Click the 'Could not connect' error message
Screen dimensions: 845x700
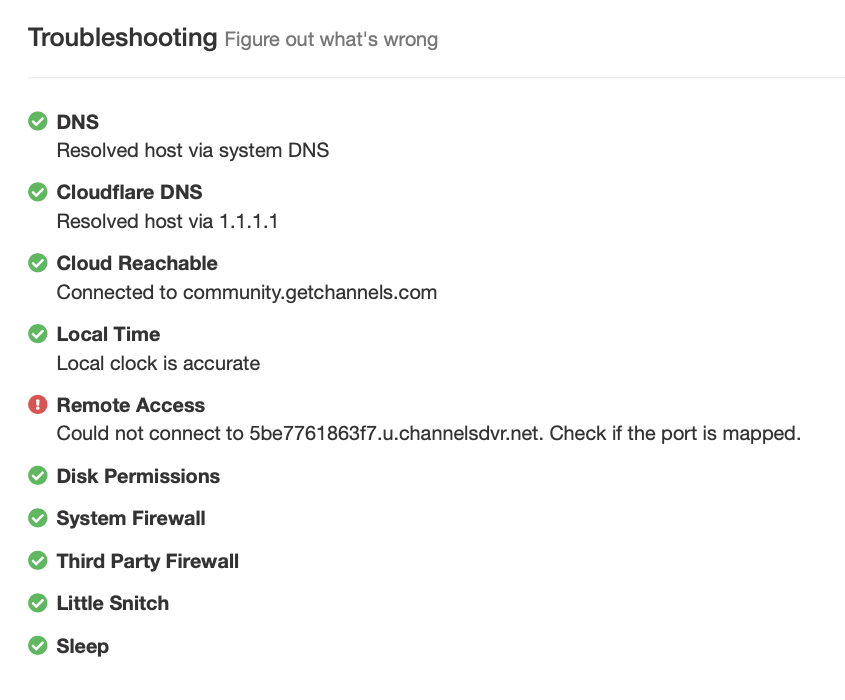[x=429, y=434]
